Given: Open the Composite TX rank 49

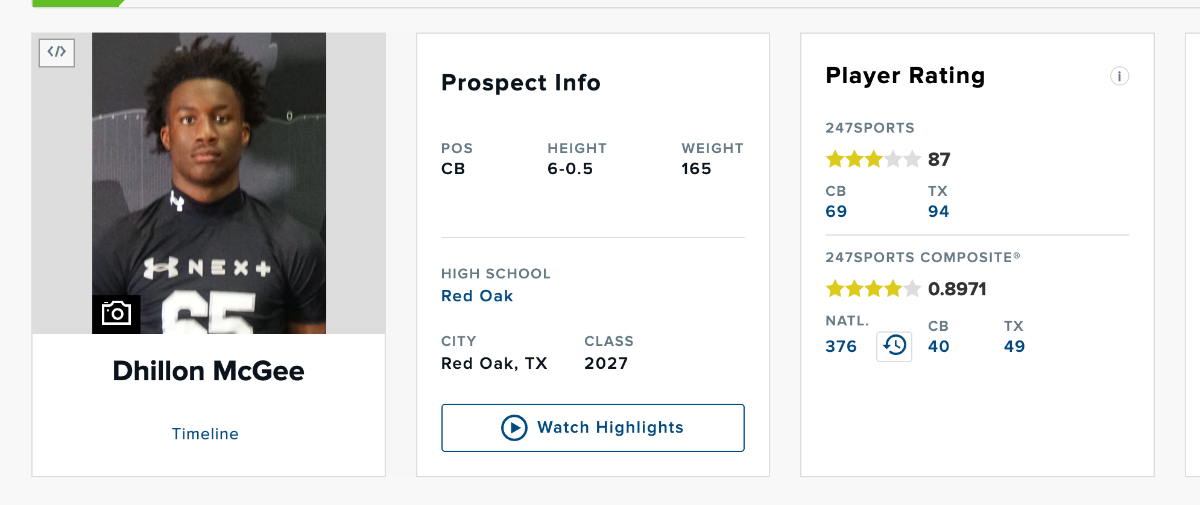Looking at the screenshot, I should tap(1014, 346).
